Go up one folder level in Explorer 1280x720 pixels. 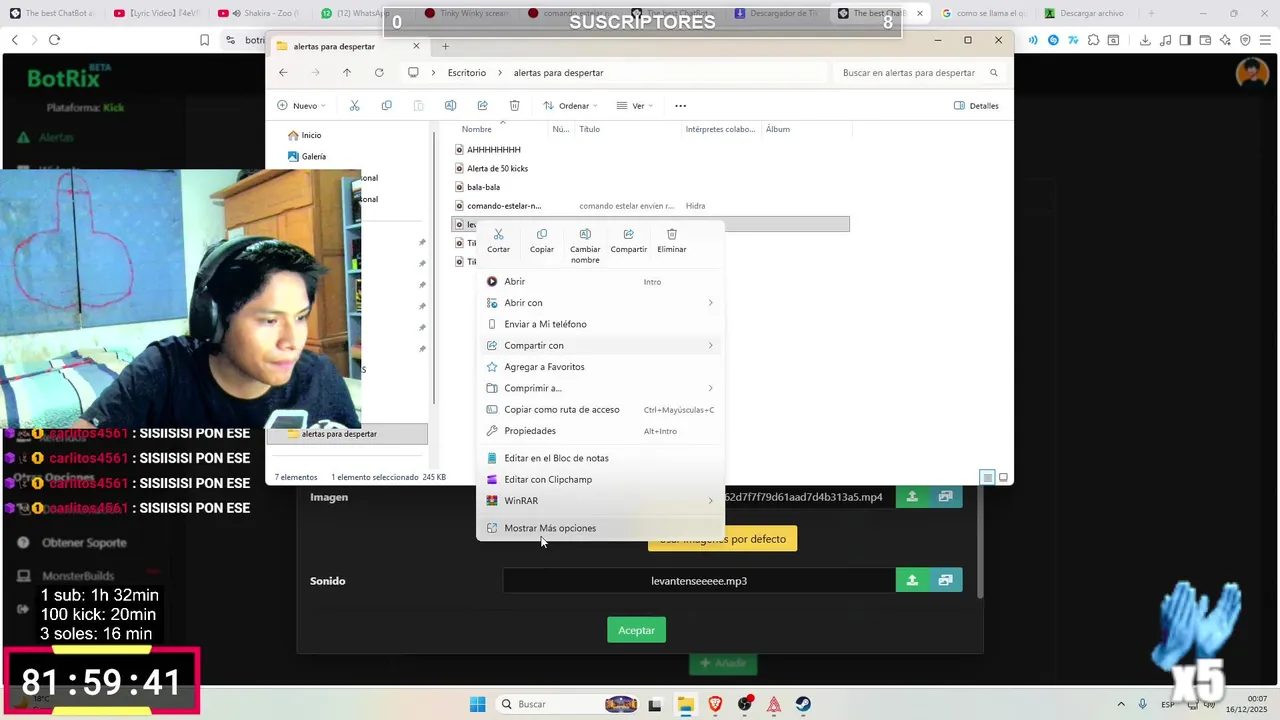click(x=347, y=72)
